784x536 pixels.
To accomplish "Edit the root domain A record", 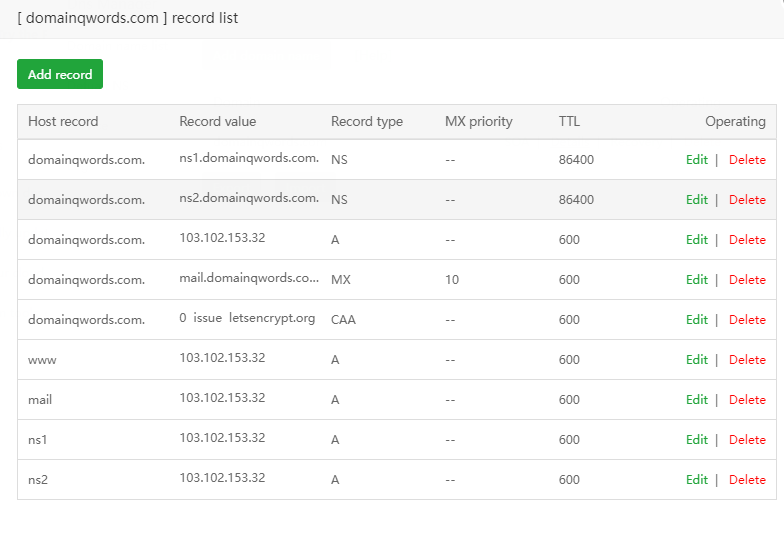I will 696,240.
